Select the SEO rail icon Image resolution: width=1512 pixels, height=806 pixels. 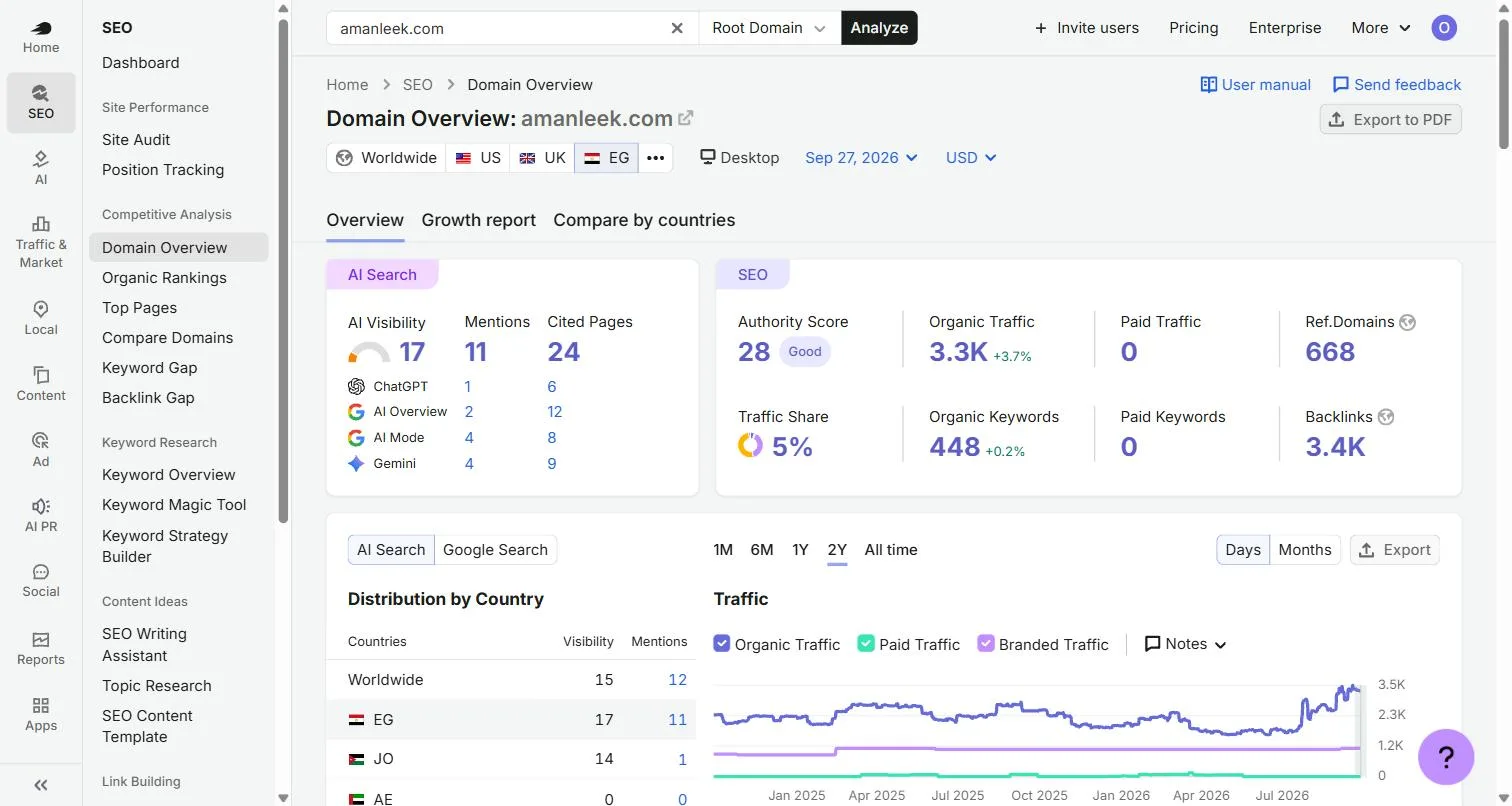coord(41,102)
